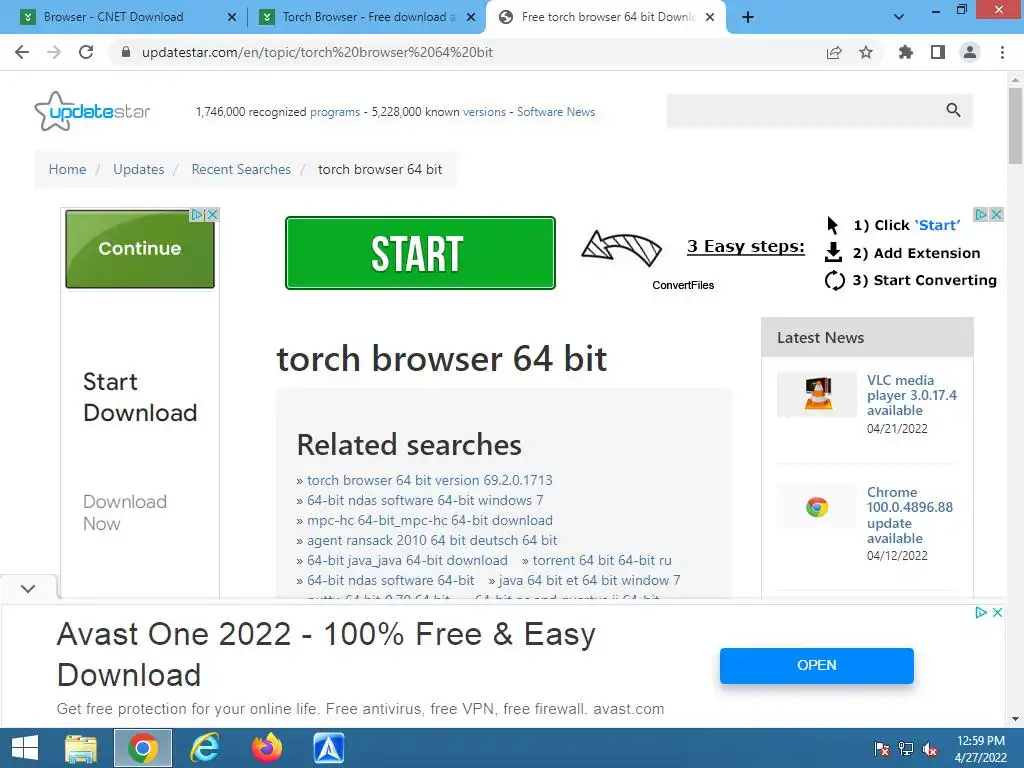Reload the current page
This screenshot has height=768, width=1024.
[86, 52]
